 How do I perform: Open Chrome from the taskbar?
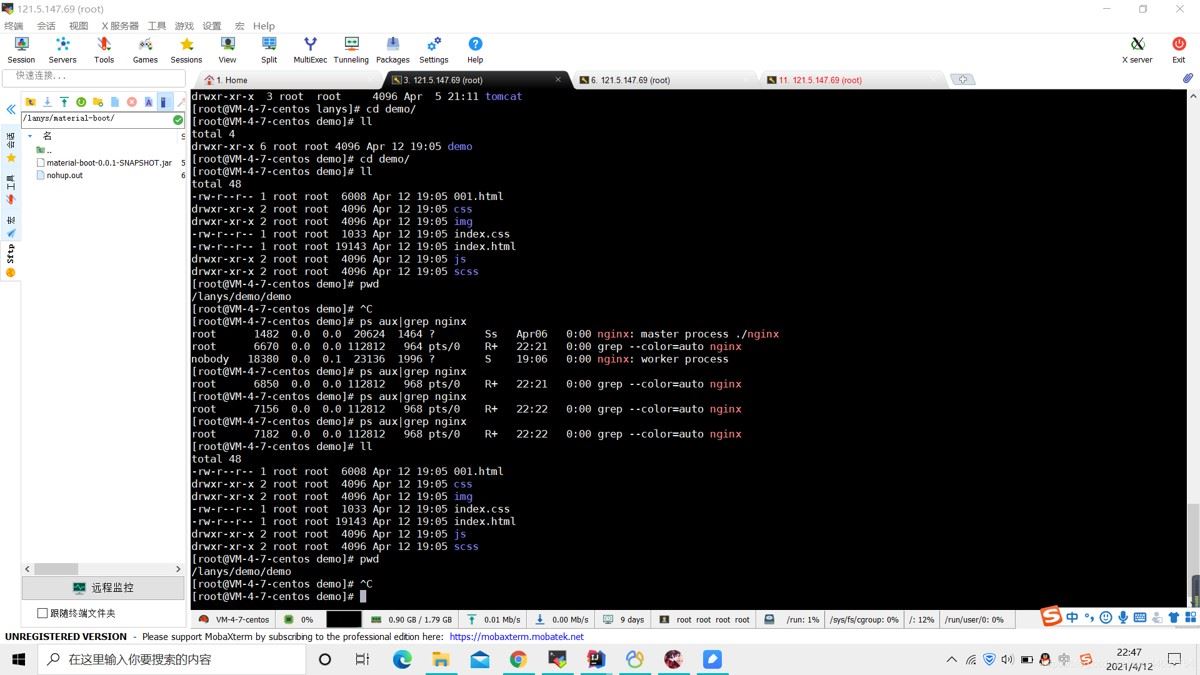click(518, 659)
